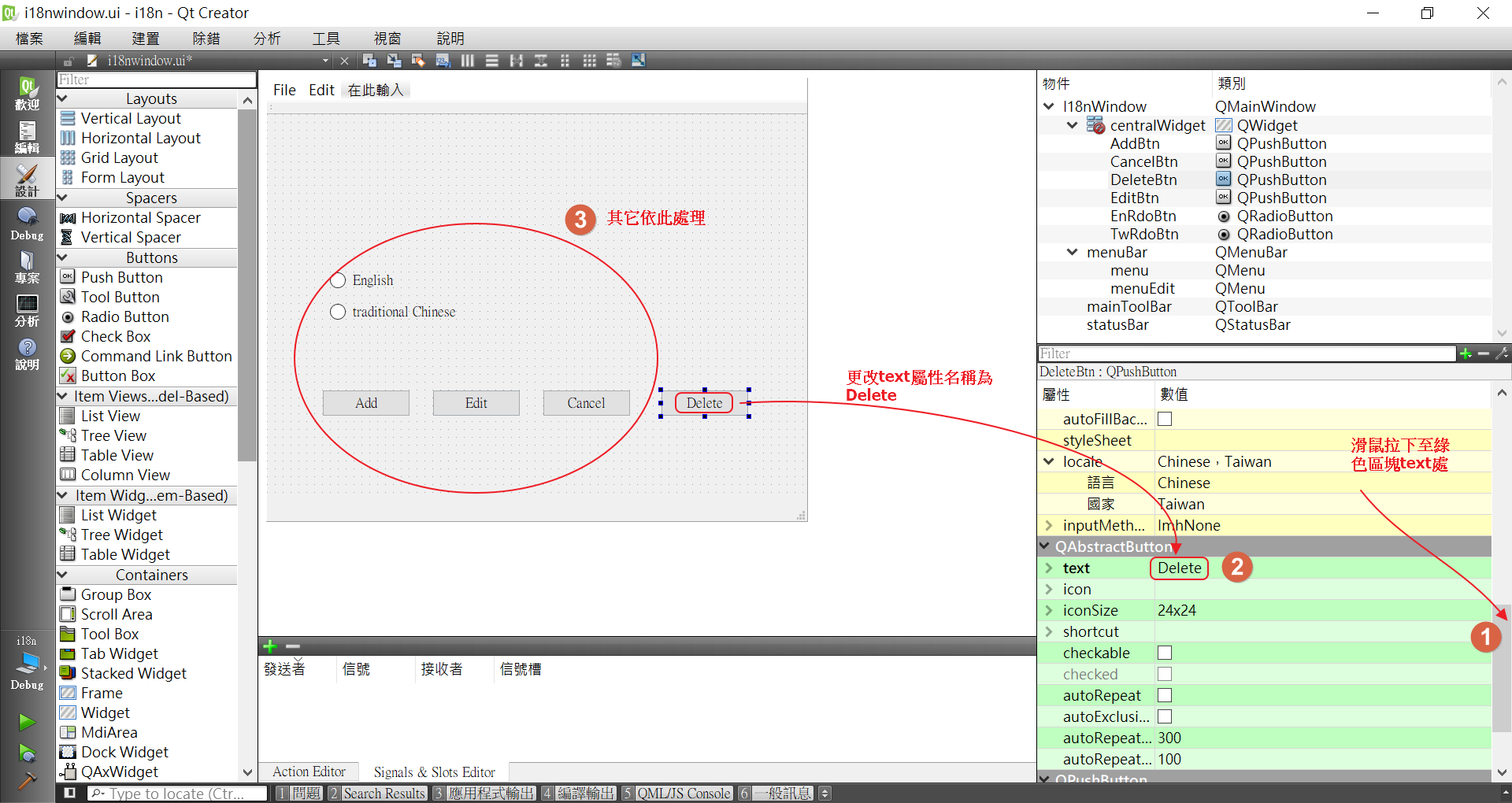
Task: Open the Welcome (歡迎) mode in the sidebar
Action: click(27, 94)
